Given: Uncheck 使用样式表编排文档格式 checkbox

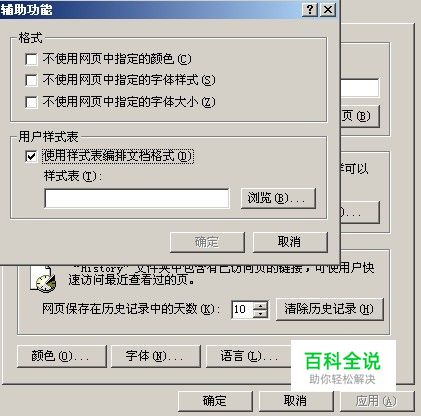Looking at the screenshot, I should (x=31, y=156).
